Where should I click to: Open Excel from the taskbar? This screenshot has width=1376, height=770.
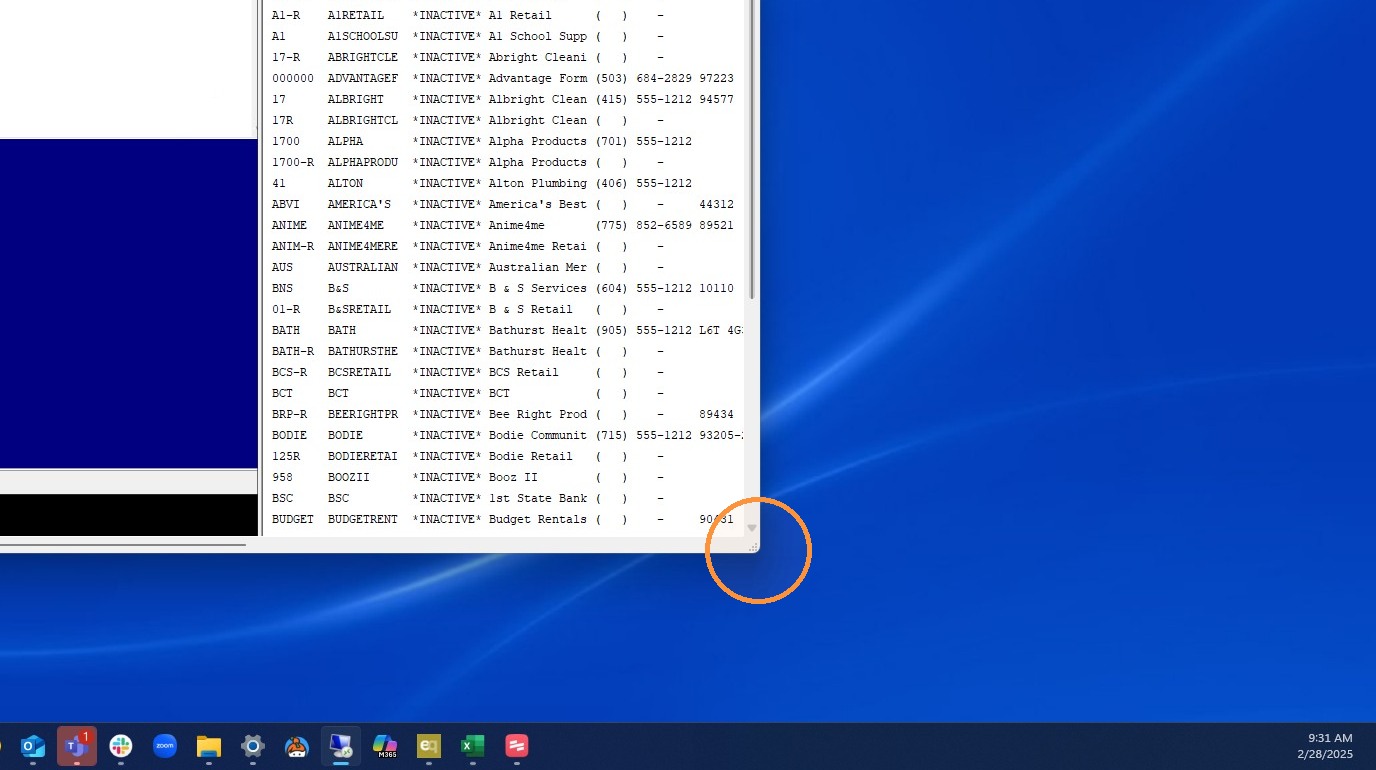click(x=473, y=746)
